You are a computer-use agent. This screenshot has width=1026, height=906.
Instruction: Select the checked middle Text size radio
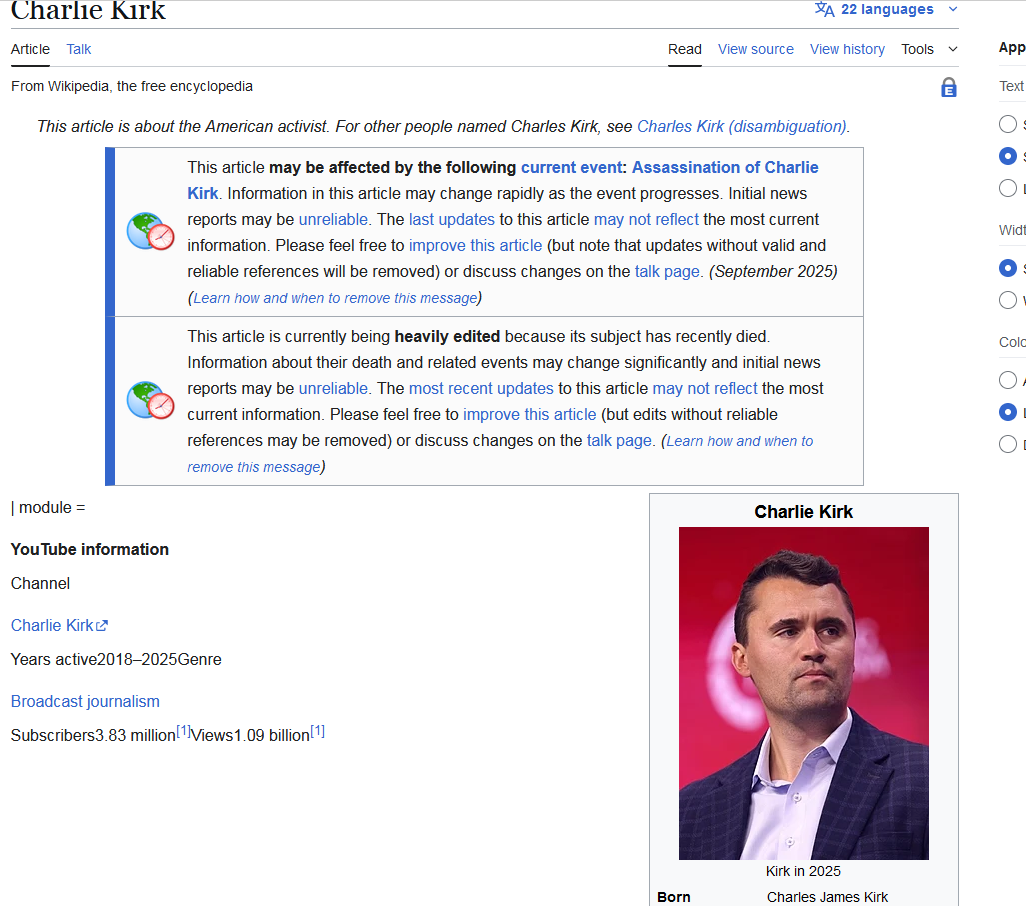coord(1008,156)
